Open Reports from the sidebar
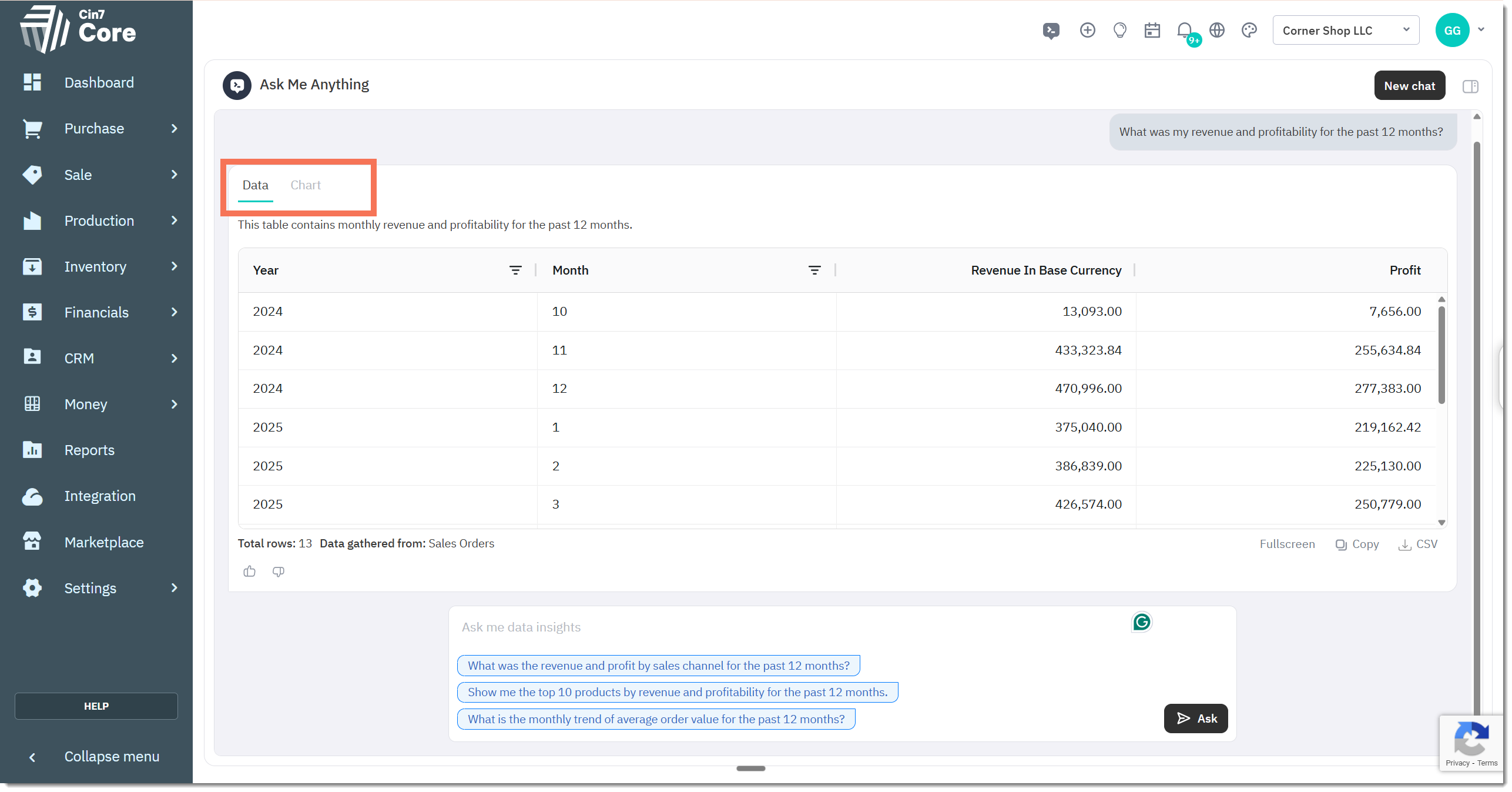The image size is (1512, 792). click(x=89, y=450)
